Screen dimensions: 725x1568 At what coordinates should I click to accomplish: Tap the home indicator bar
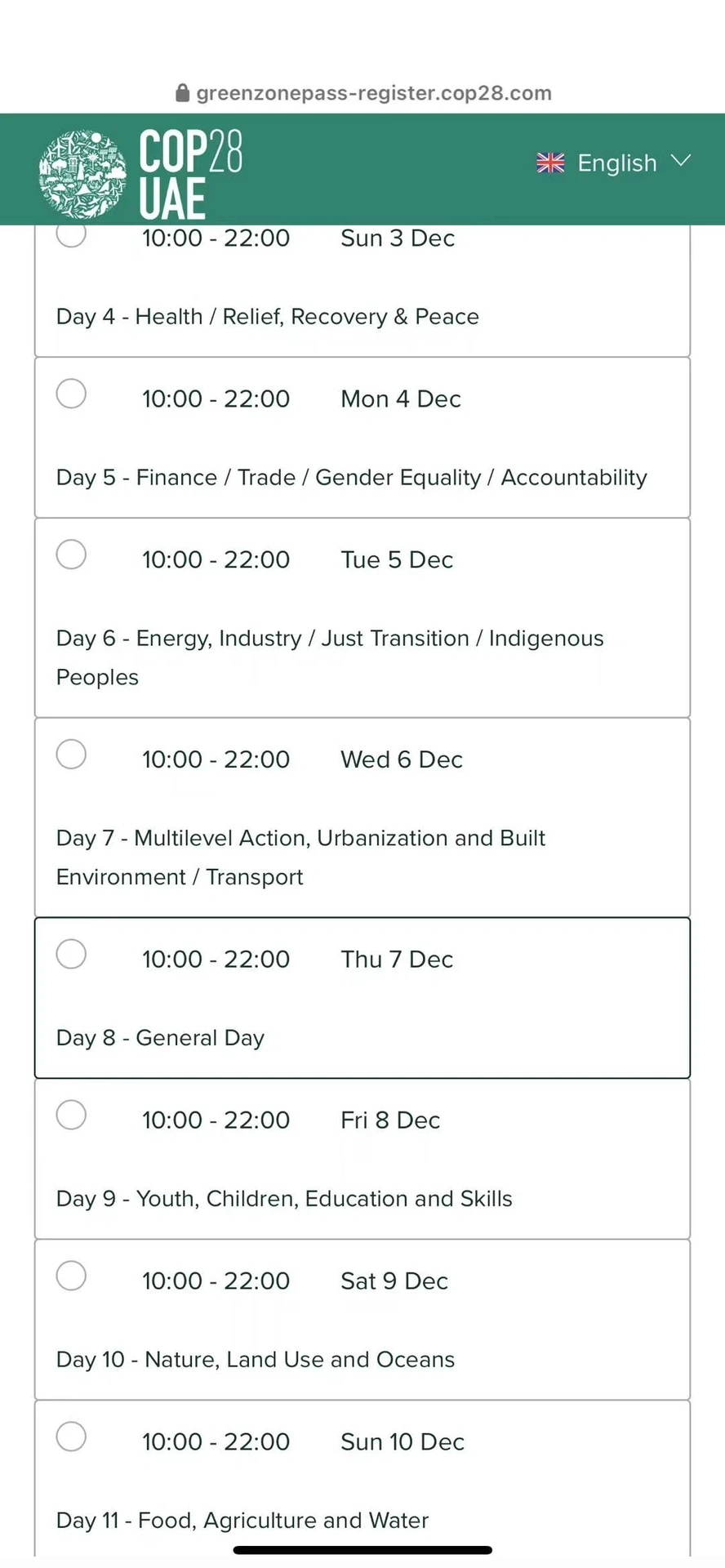[x=362, y=1550]
